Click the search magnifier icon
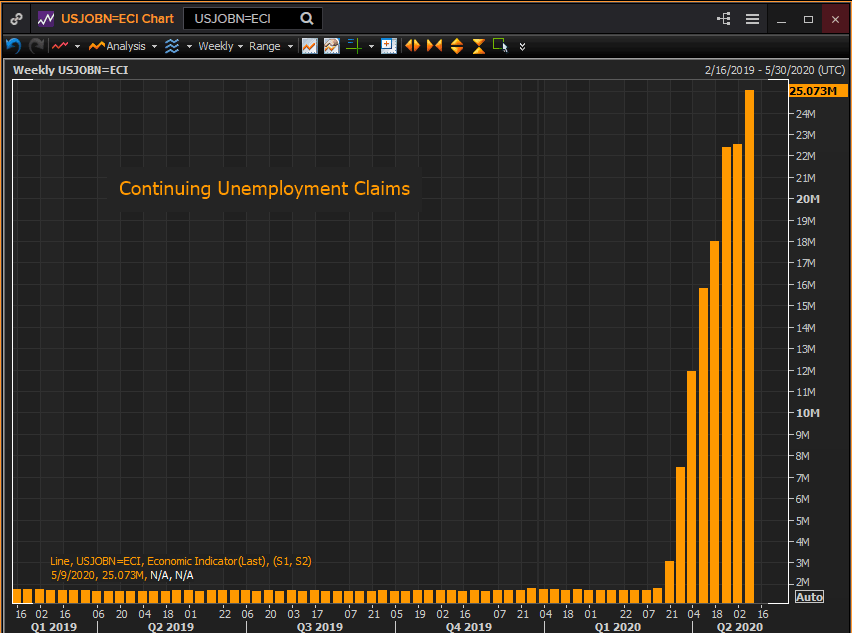 (307, 18)
